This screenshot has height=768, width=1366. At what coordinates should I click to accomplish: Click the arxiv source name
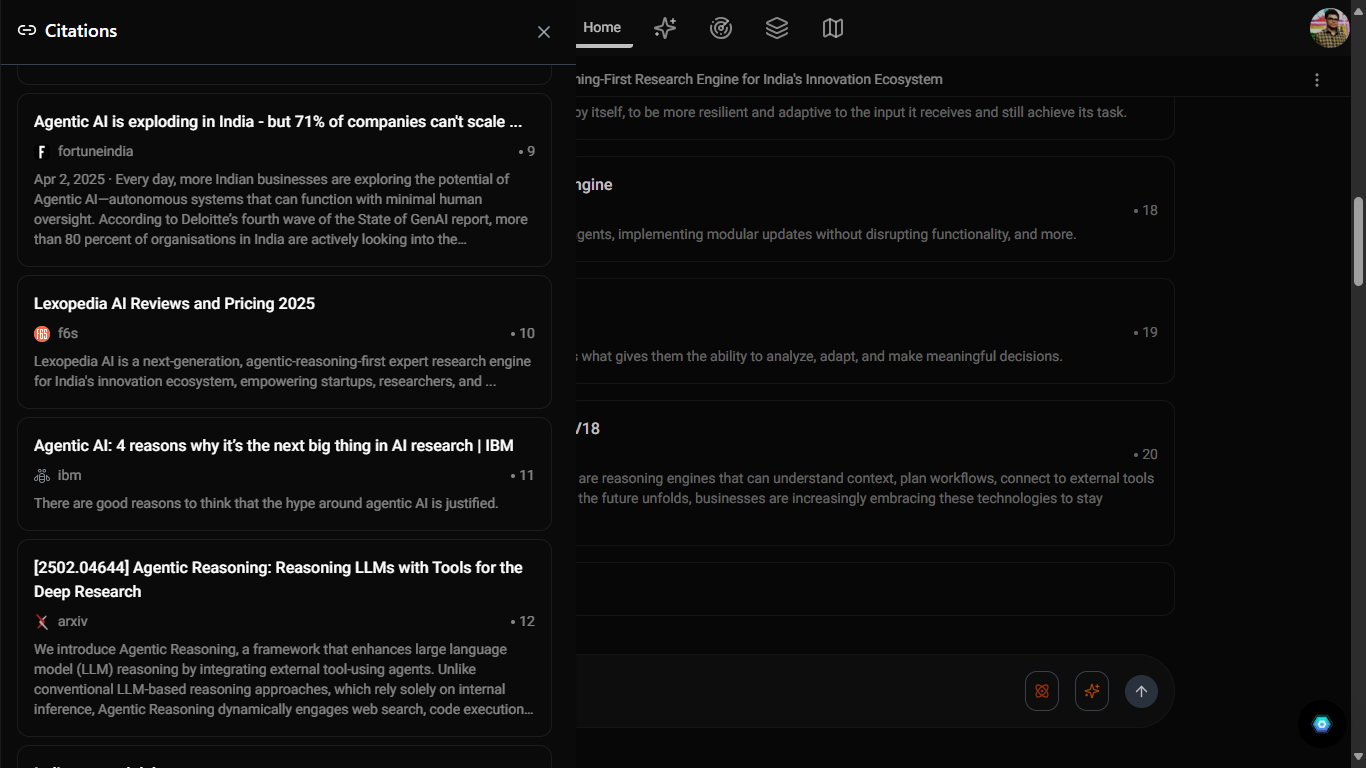pyautogui.click(x=73, y=622)
